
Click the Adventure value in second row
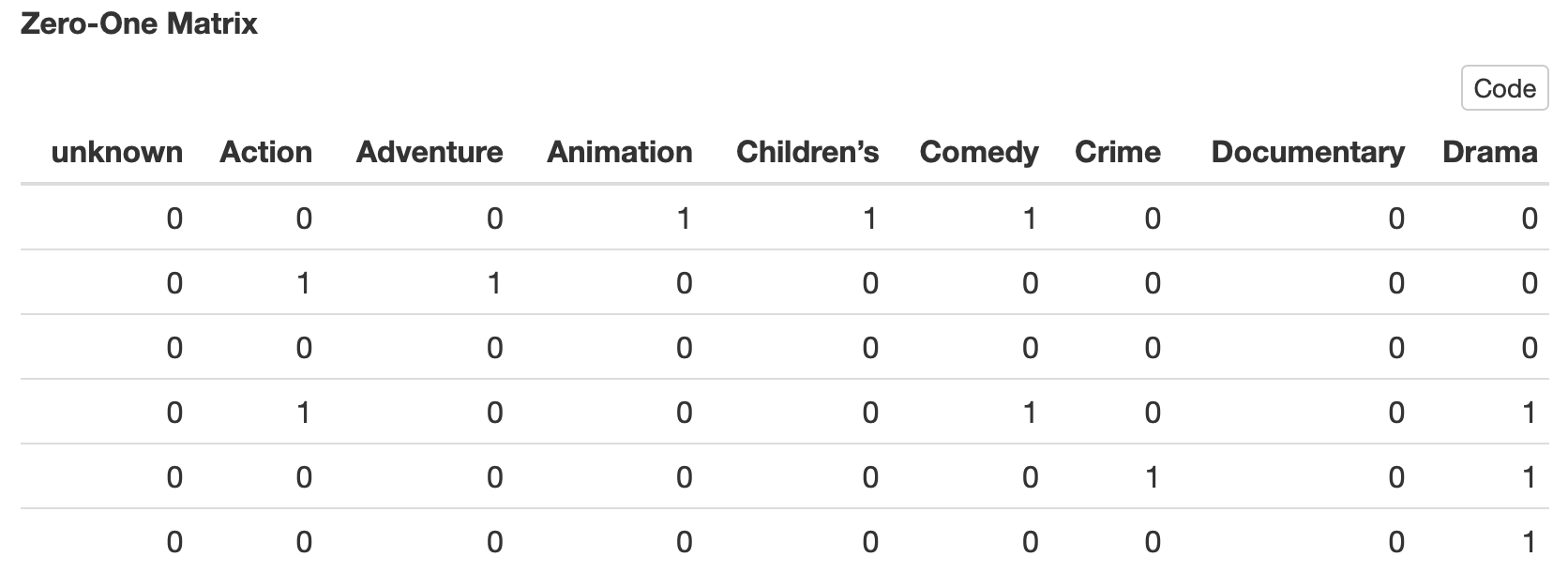click(x=494, y=283)
